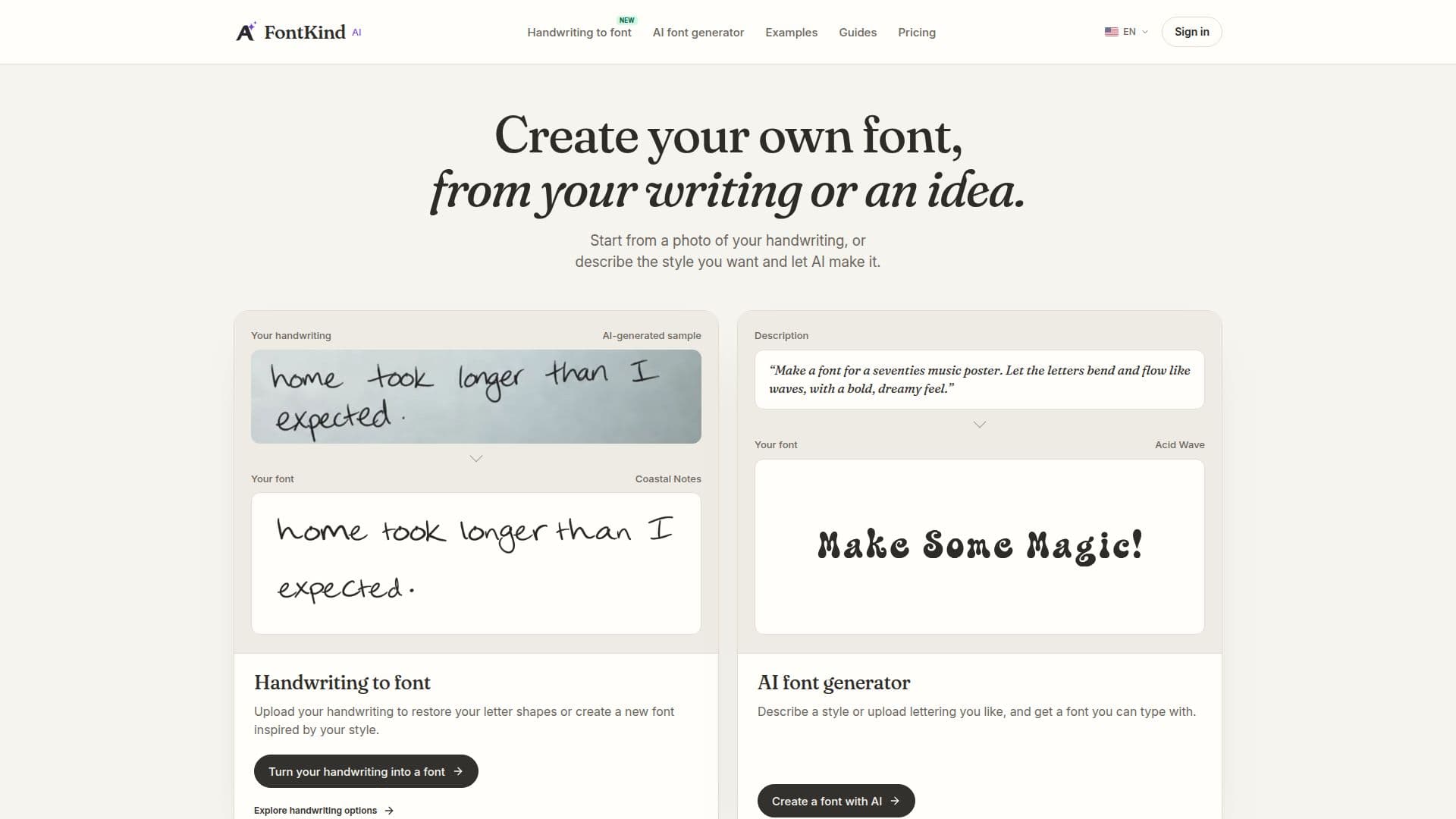Screen dimensions: 1456x819
Task: Click the Make Some Magic font preview
Action: coord(980,547)
